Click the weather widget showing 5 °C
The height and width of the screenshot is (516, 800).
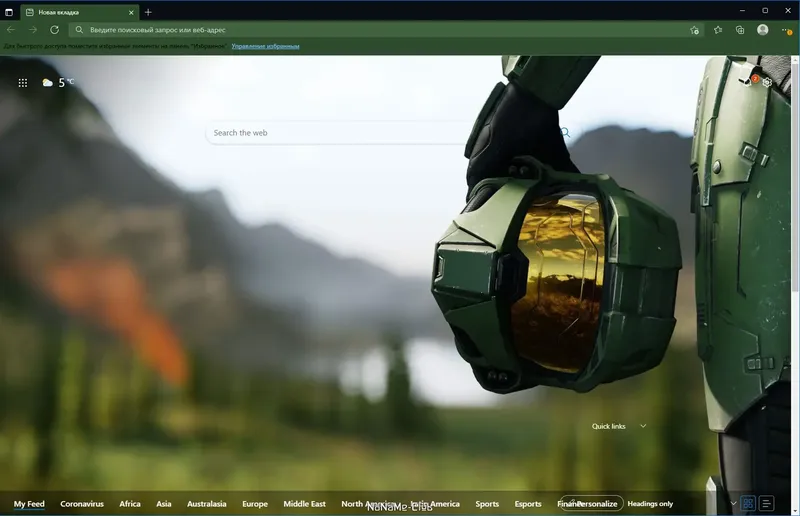(58, 82)
